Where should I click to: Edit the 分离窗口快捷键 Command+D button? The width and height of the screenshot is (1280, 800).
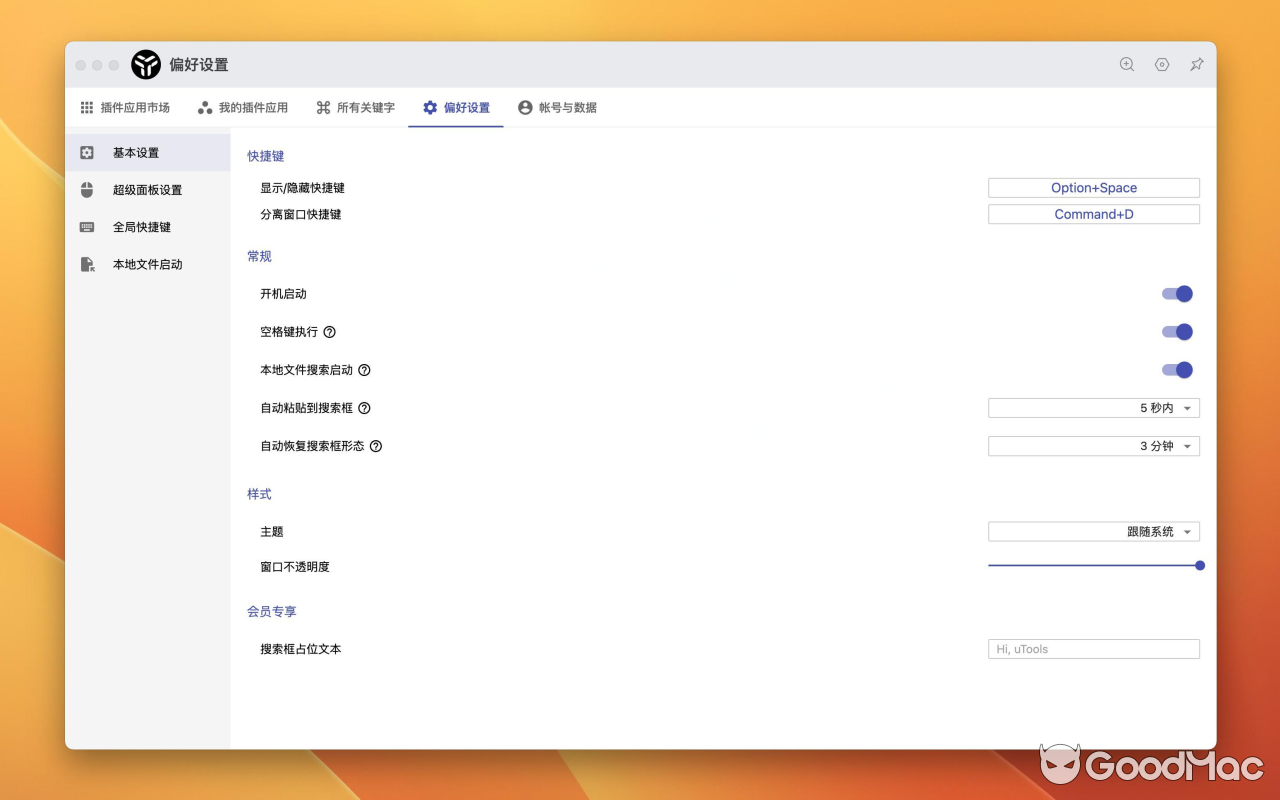click(1093, 213)
